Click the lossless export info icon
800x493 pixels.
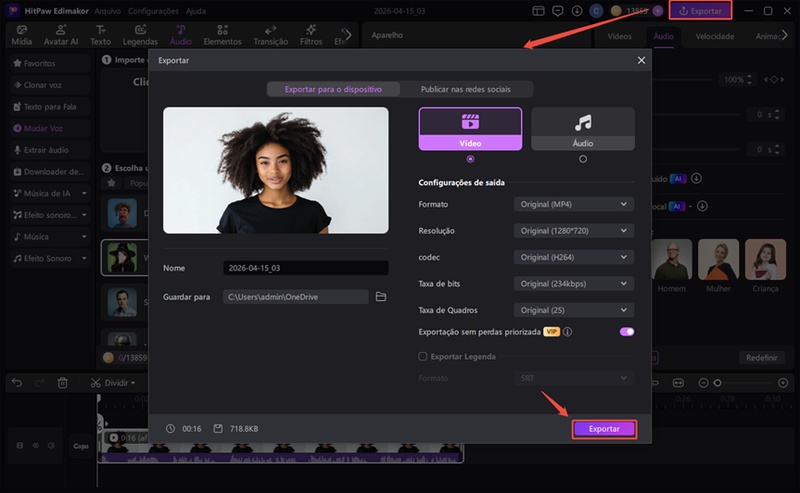tap(567, 331)
